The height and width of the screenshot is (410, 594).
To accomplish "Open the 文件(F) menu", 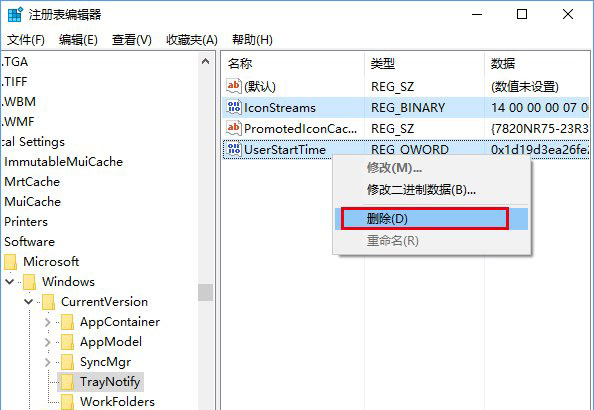I will pos(26,39).
